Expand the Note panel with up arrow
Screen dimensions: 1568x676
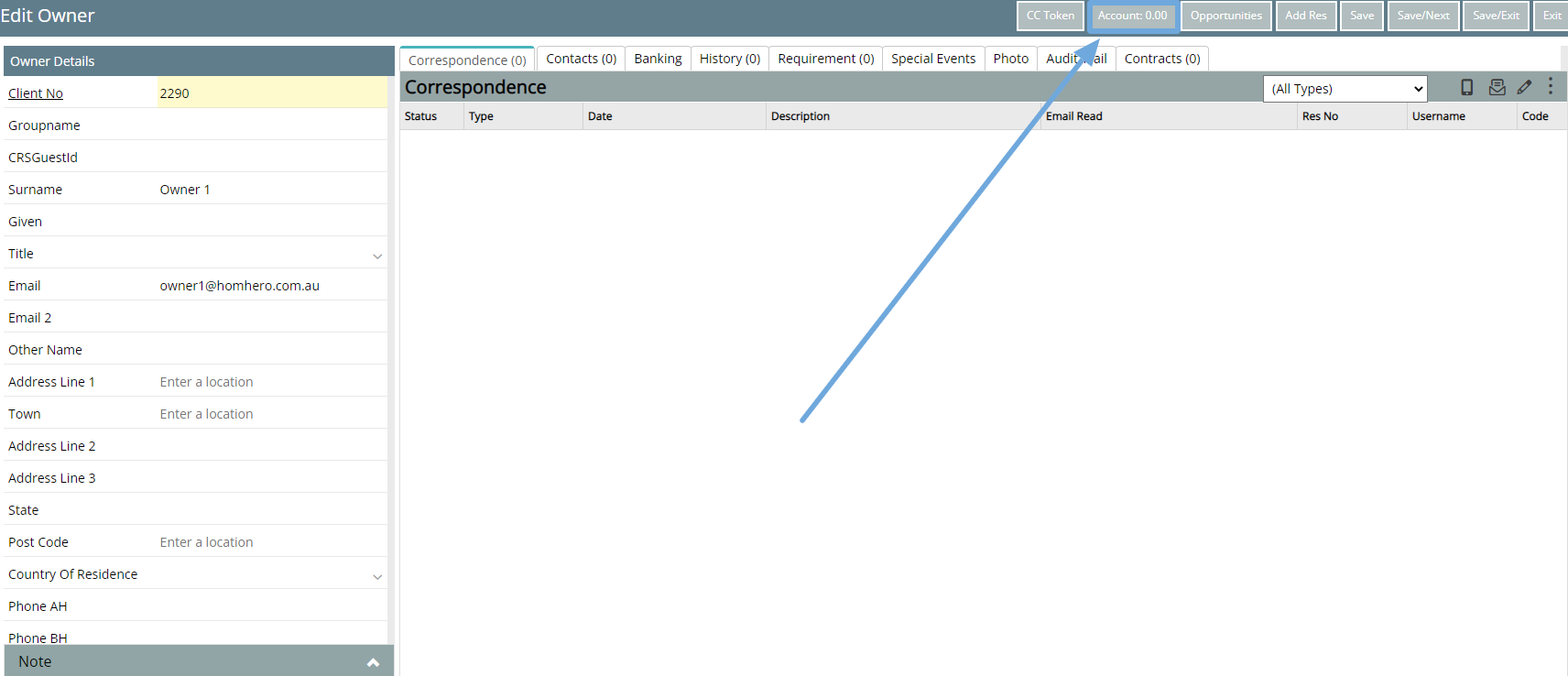click(373, 662)
